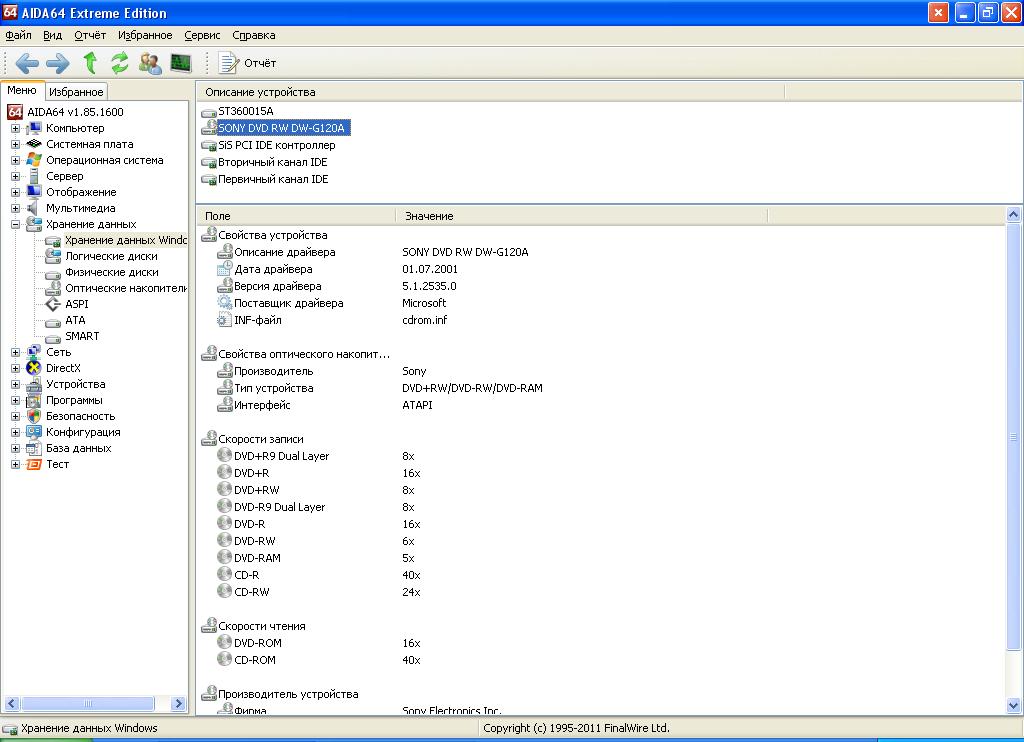Screen dimensions: 1024x742
Task: Click the Безопасность shield icon
Action: [x=34, y=416]
